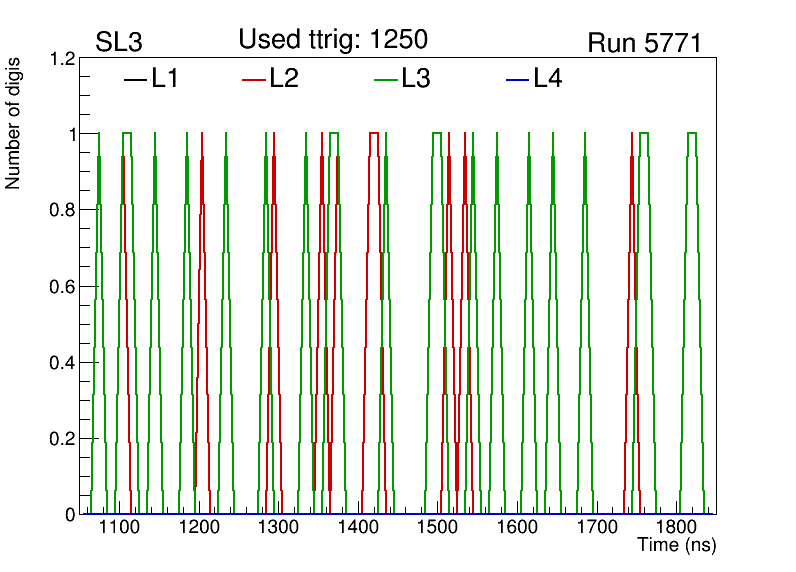
Task: Select the L3 legend label
Action: [x=416, y=79]
